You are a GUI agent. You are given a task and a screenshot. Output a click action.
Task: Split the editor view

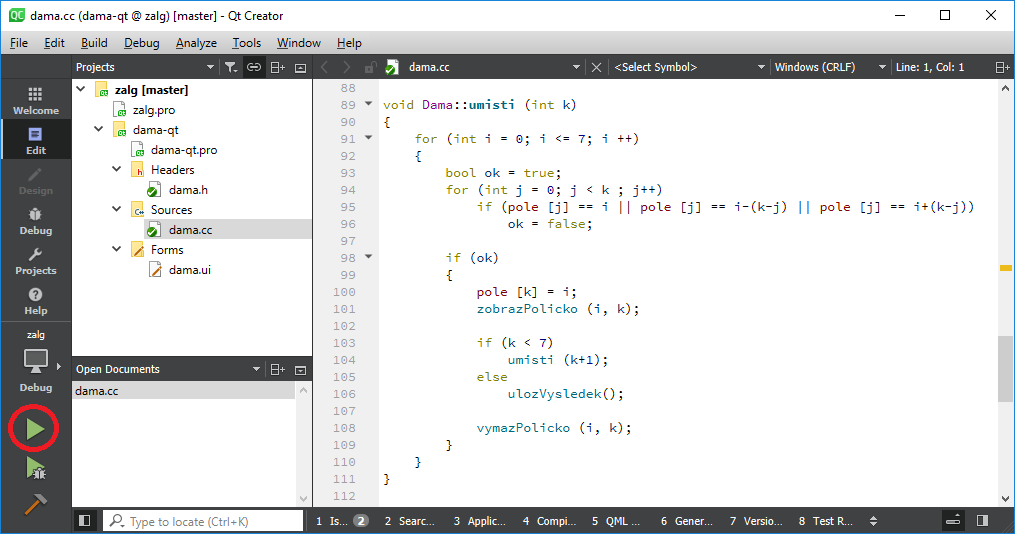[1001, 67]
